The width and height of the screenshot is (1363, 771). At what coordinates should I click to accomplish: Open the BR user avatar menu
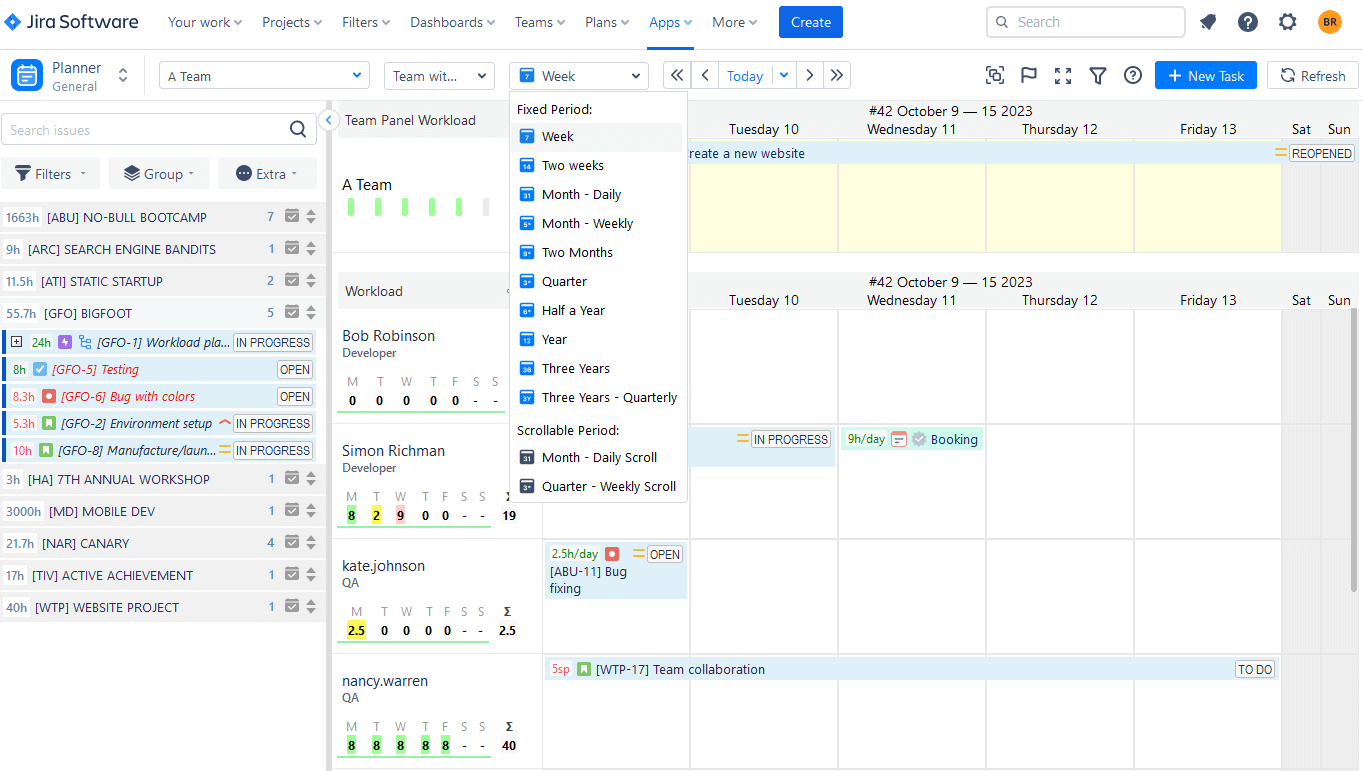coord(1329,22)
